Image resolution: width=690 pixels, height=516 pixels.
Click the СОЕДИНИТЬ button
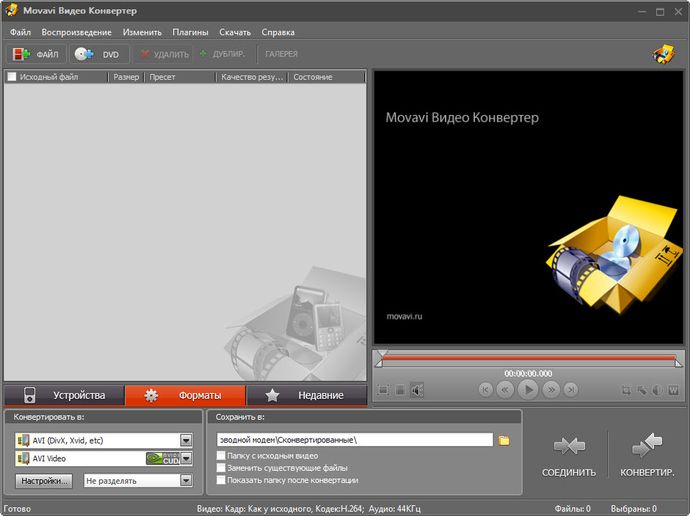tap(569, 454)
